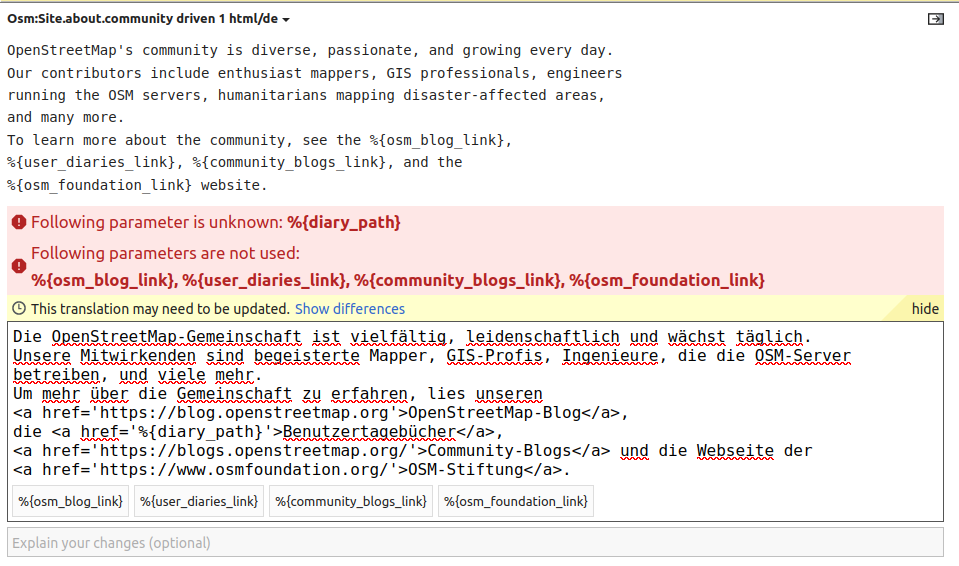This screenshot has height=566, width=959.
Task: Click the word 'Benutzertagebücher' in the translation
Action: [x=369, y=432]
